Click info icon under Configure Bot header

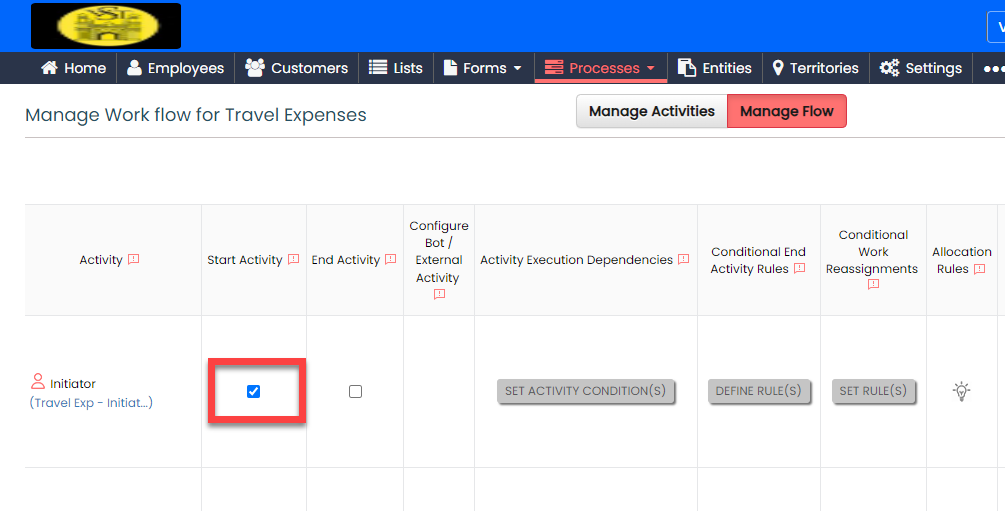tap(439, 295)
